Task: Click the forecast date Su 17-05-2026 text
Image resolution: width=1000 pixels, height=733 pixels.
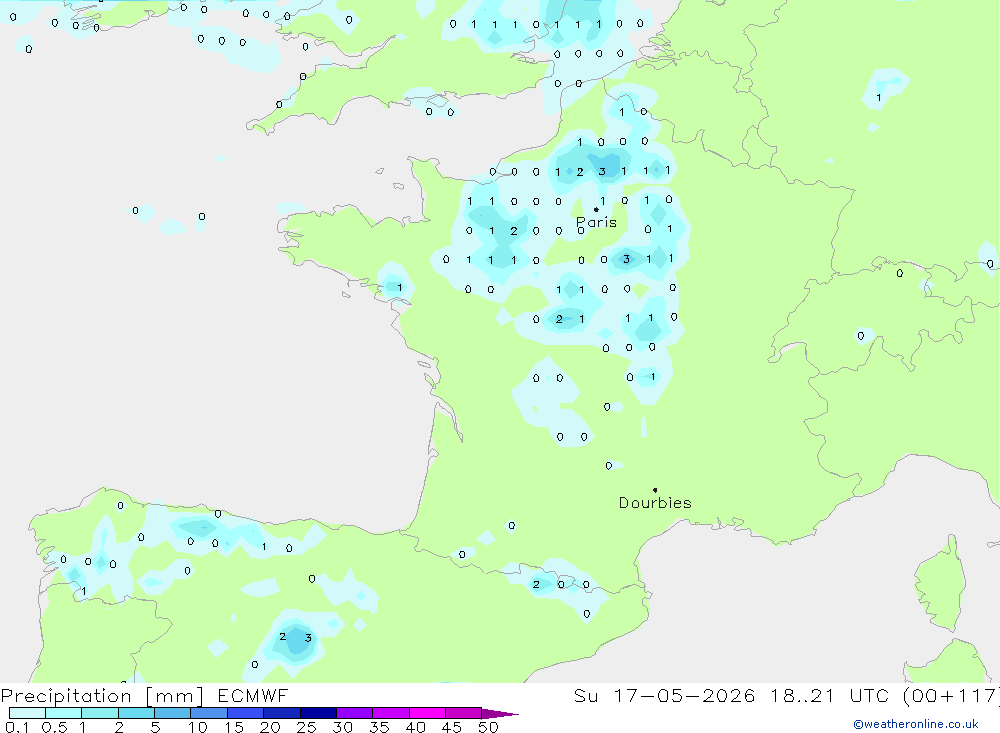Action: tap(665, 695)
